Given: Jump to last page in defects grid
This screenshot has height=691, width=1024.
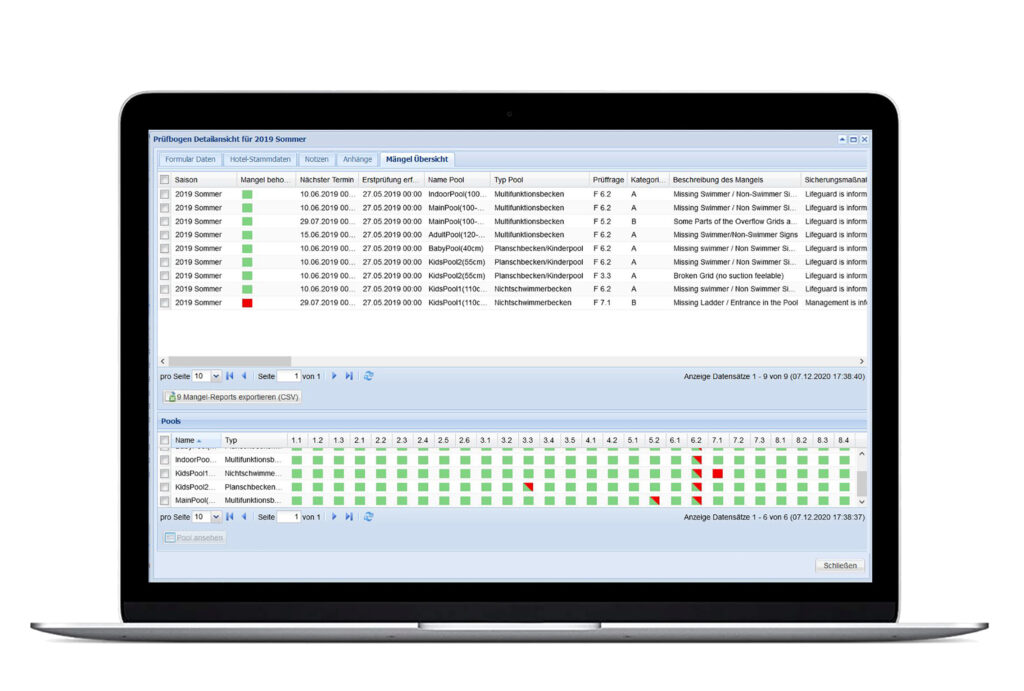Looking at the screenshot, I should click(349, 376).
